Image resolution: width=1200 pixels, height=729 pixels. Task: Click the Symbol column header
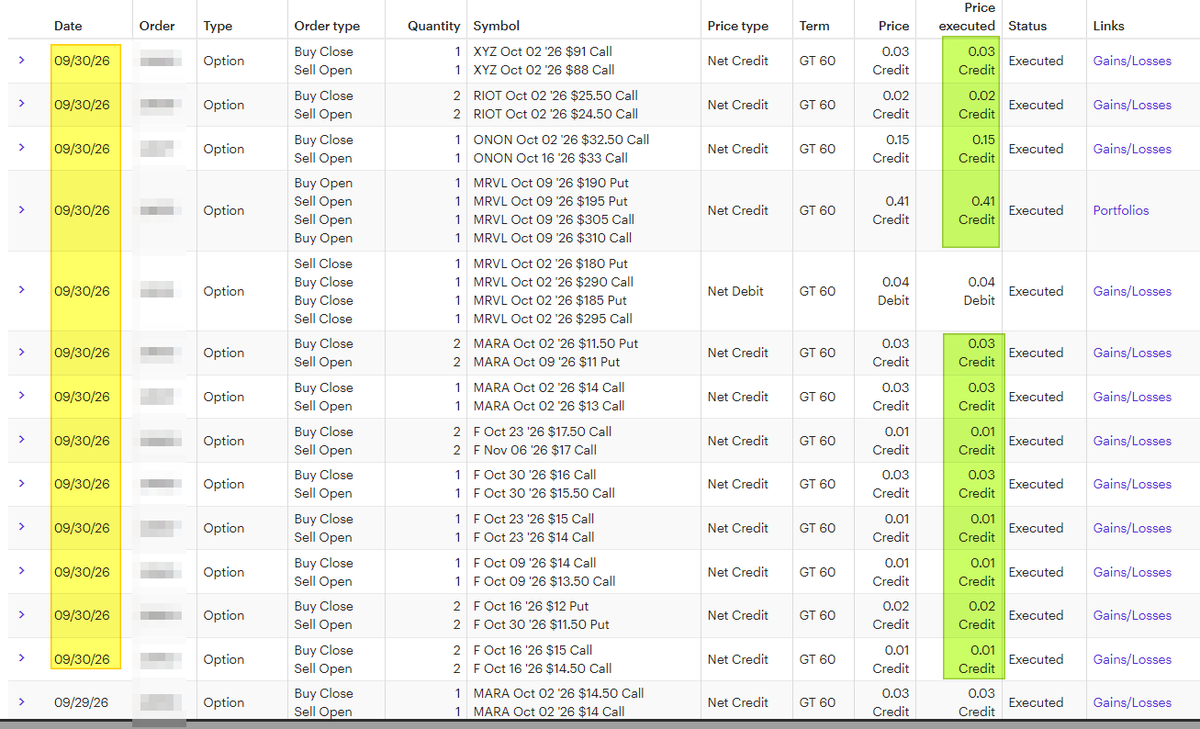click(496, 26)
